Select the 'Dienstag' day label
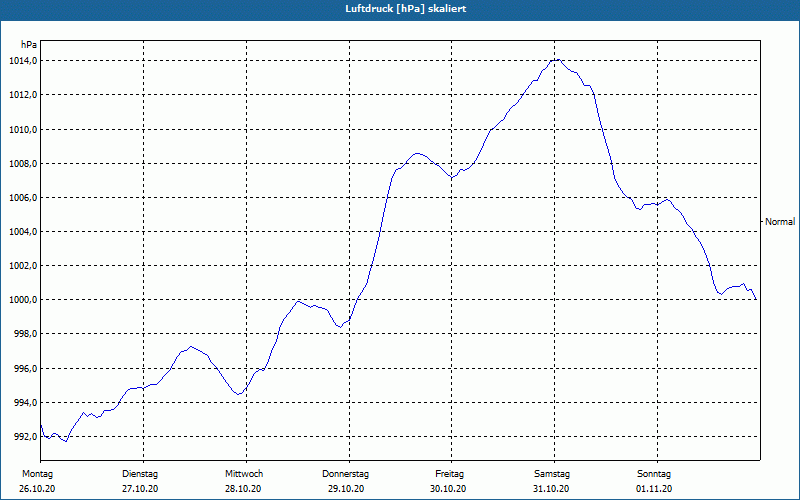The image size is (800, 500). pos(140,474)
